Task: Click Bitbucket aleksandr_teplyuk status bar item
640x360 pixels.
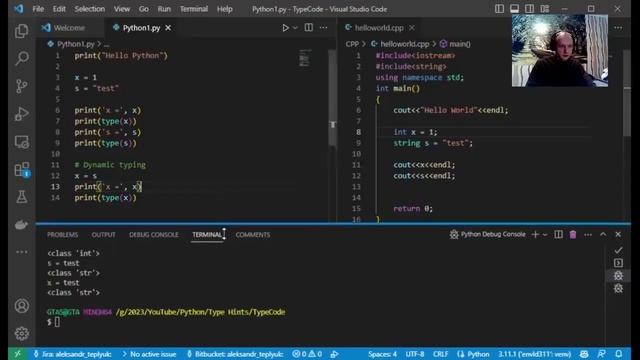Action: [x=235, y=354]
